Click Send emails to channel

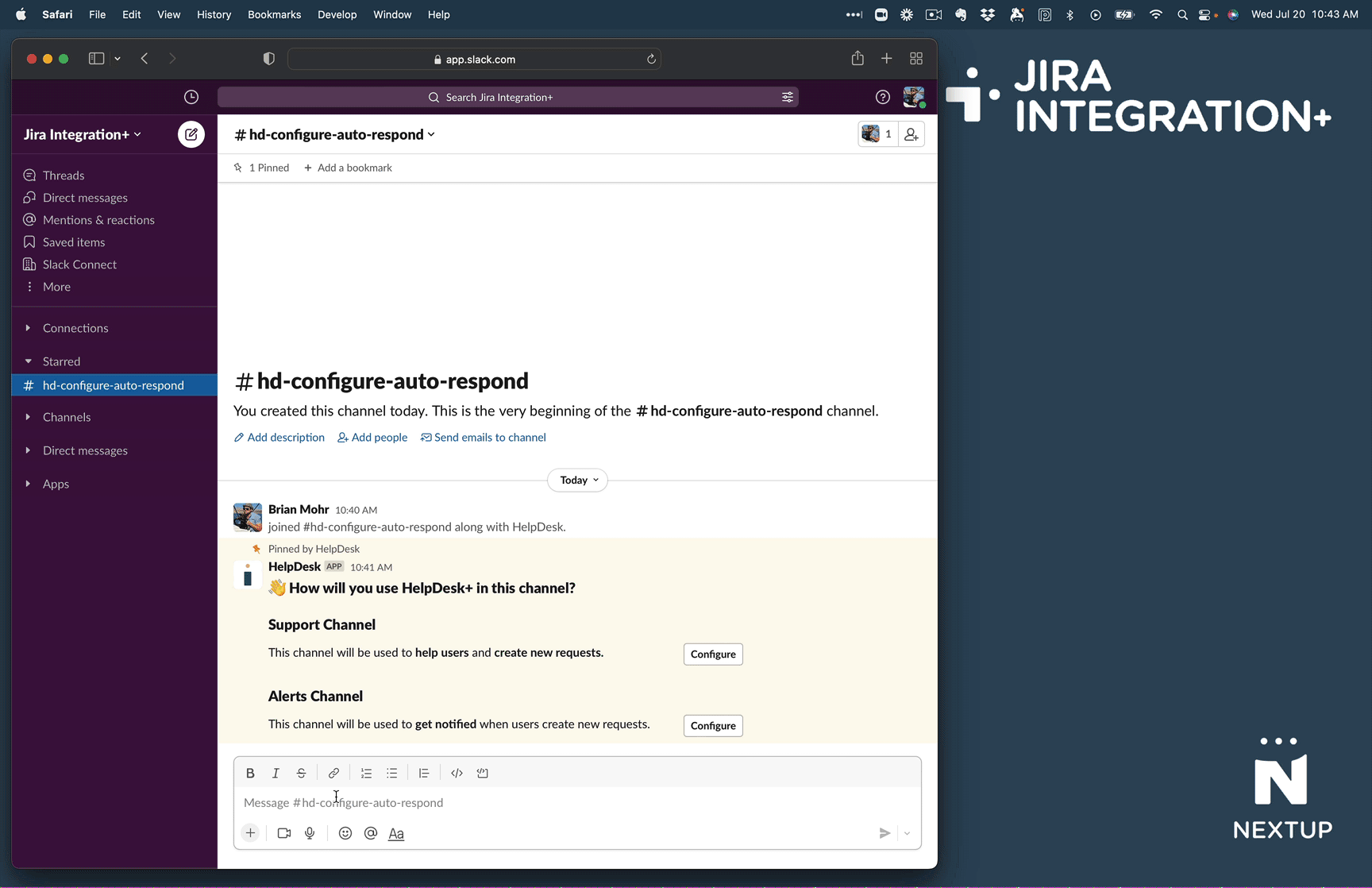(484, 438)
